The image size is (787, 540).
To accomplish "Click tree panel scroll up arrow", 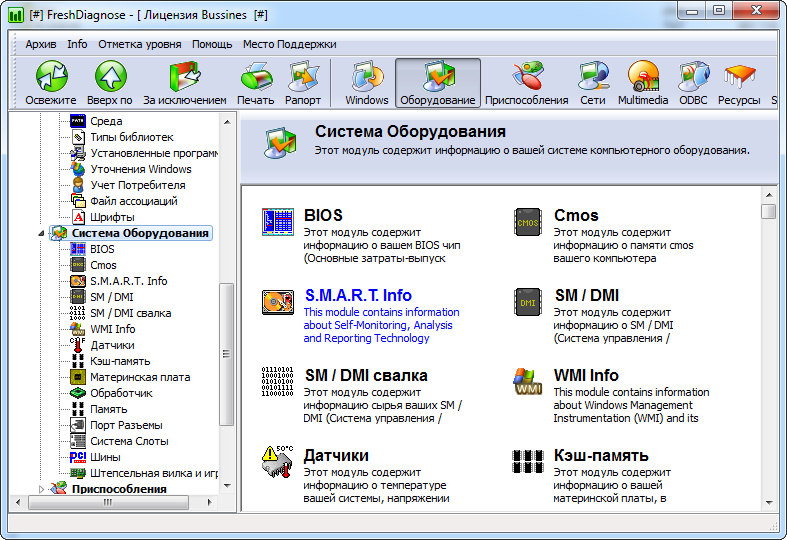I will tap(227, 122).
